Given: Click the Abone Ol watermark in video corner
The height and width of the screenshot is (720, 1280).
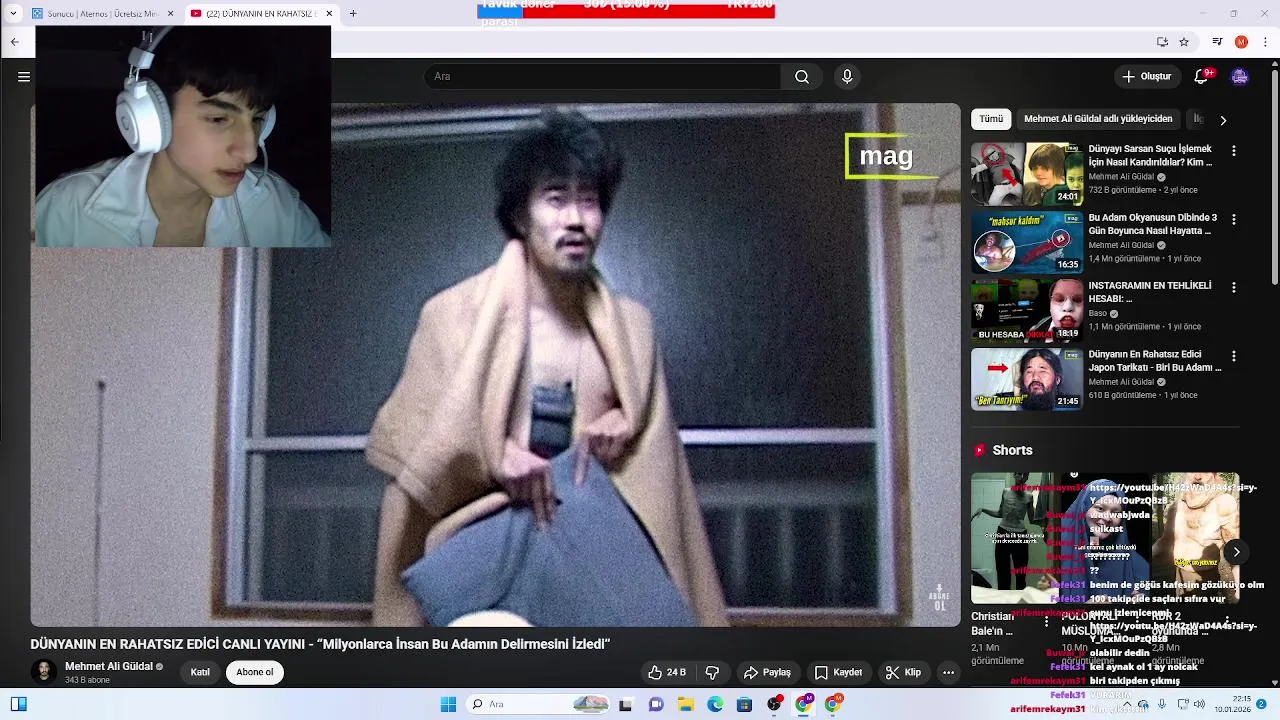Looking at the screenshot, I should coord(940,599).
